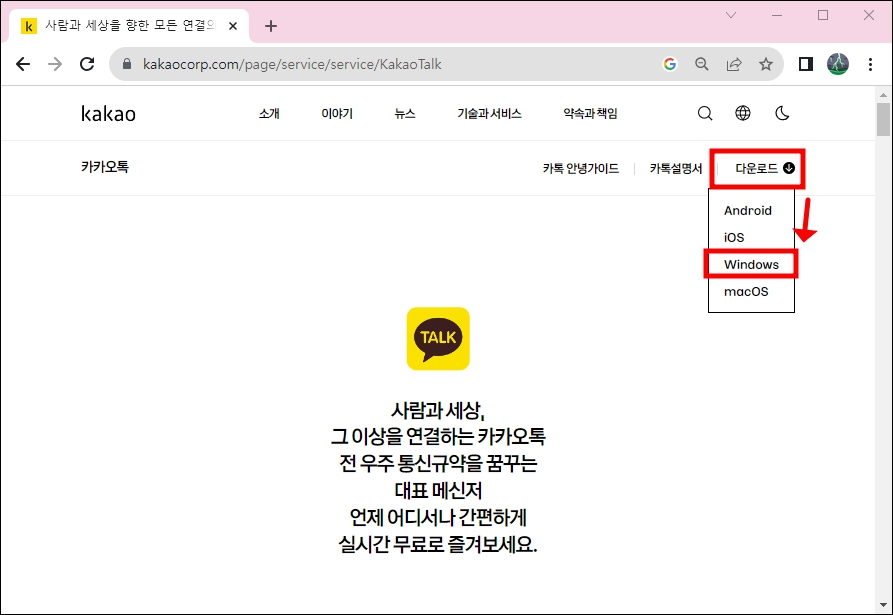Reload the current page
This screenshot has width=893, height=615.
tap(87, 62)
